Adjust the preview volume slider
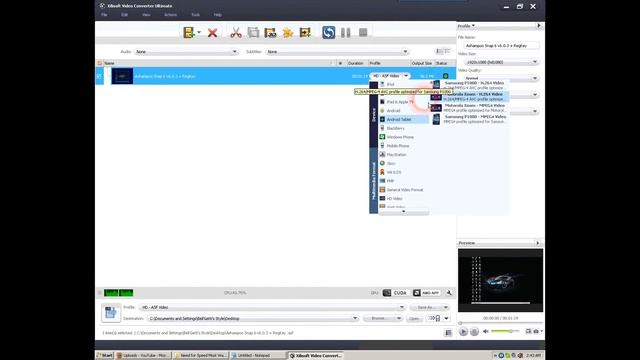This screenshot has height=360, width=640. click(x=505, y=331)
